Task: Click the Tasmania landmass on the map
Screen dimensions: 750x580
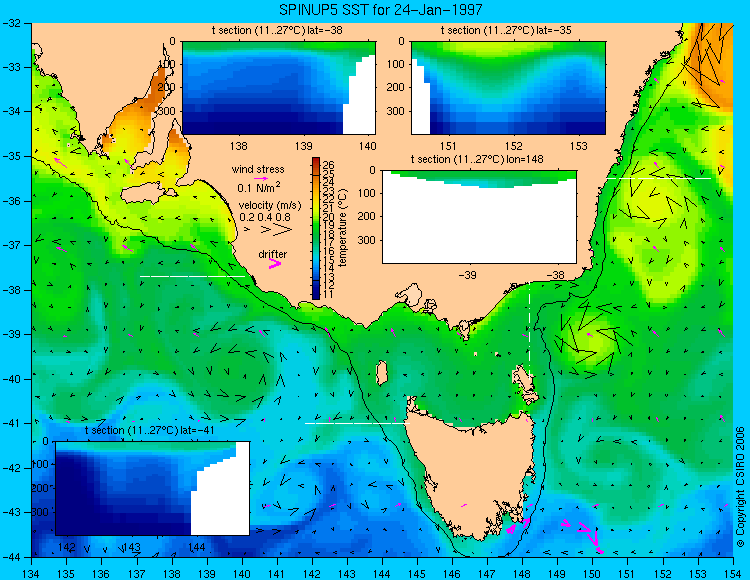Action: (x=471, y=473)
